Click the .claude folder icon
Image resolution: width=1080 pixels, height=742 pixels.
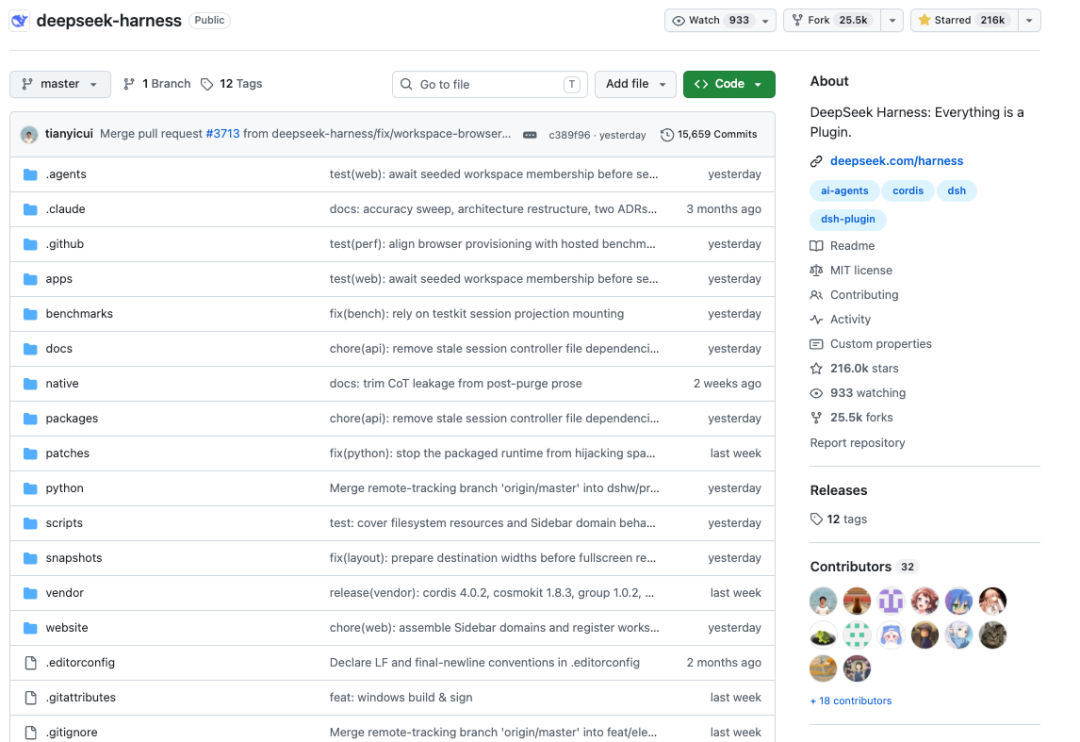[30, 209]
